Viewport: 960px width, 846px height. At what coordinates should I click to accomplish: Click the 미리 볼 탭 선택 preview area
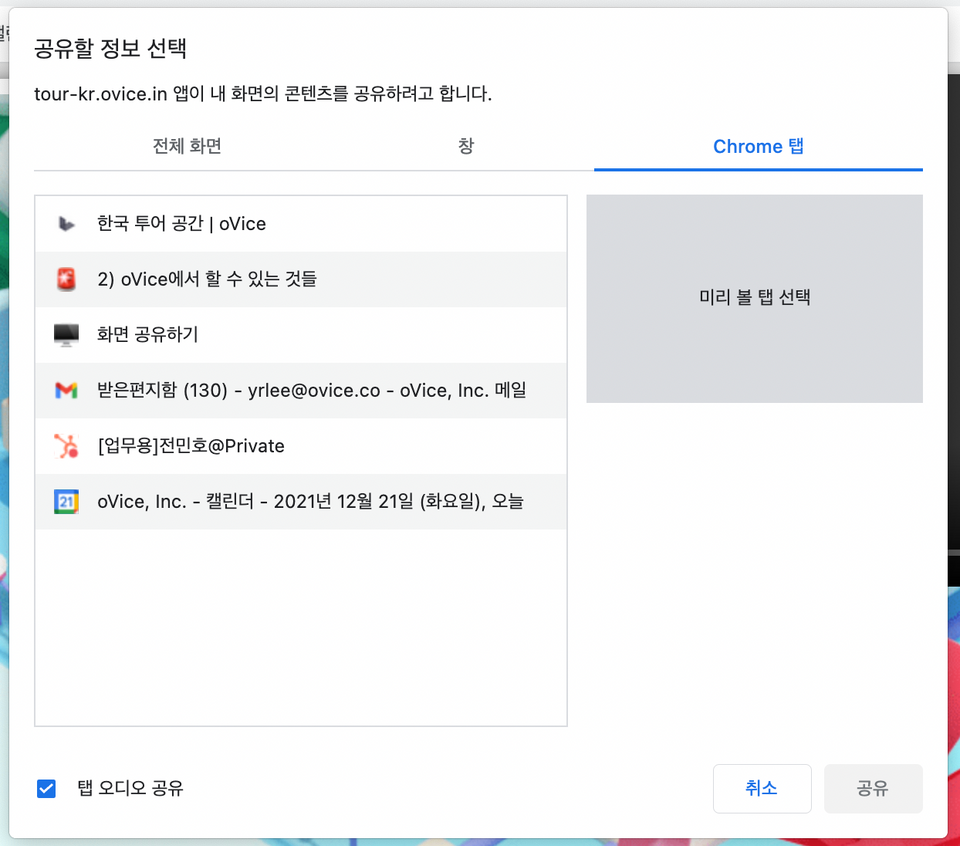[754, 299]
